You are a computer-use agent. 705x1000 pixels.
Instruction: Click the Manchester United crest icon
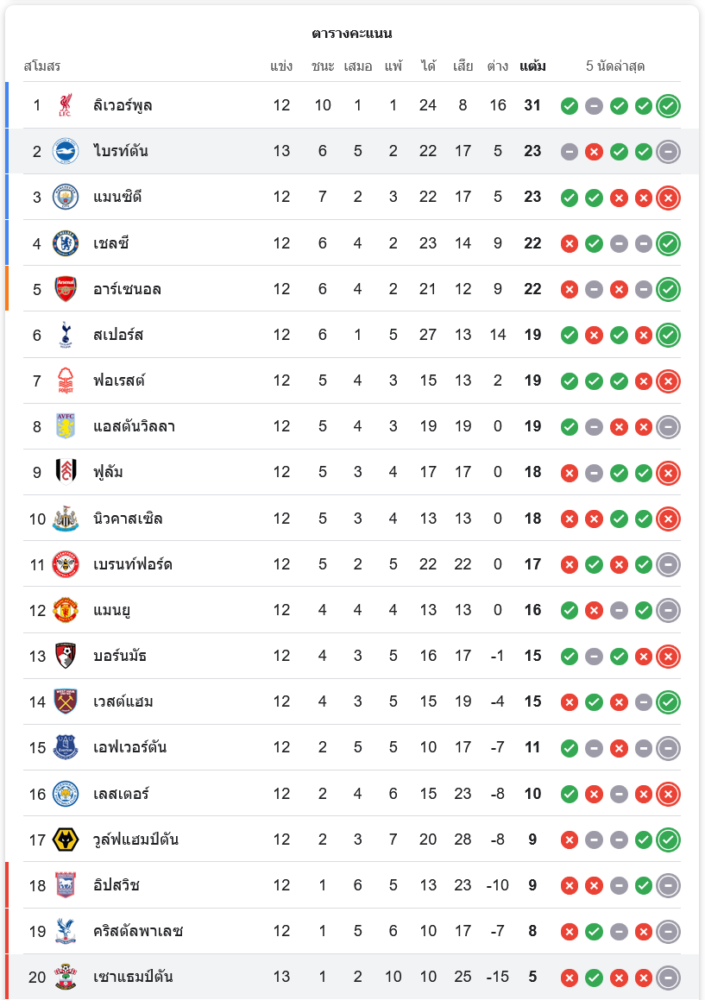click(x=65, y=610)
